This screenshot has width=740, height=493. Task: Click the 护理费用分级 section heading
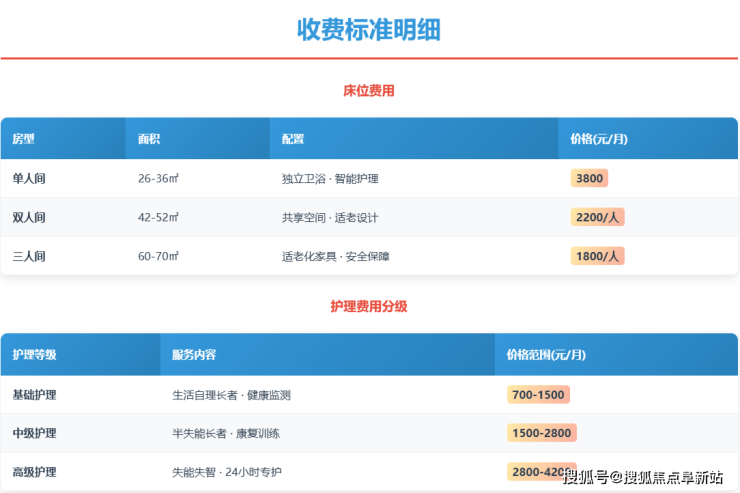click(369, 307)
